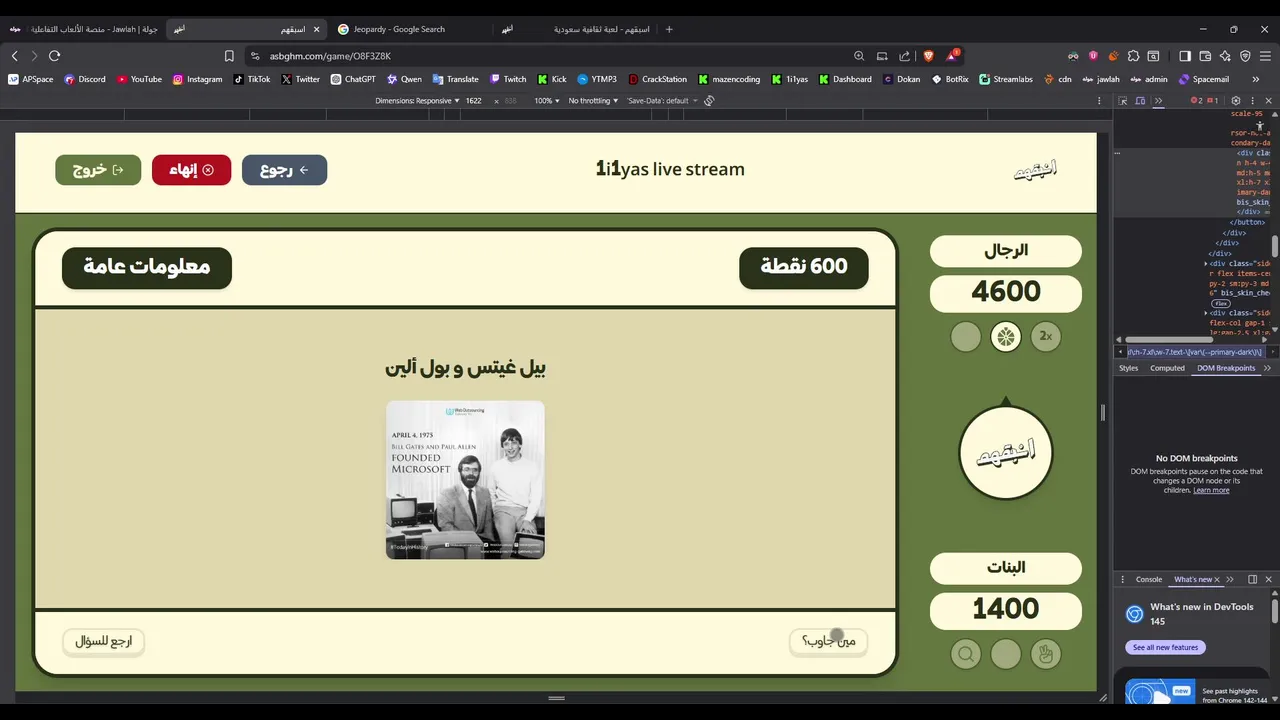Open the No throttling dropdown

[x=593, y=101]
